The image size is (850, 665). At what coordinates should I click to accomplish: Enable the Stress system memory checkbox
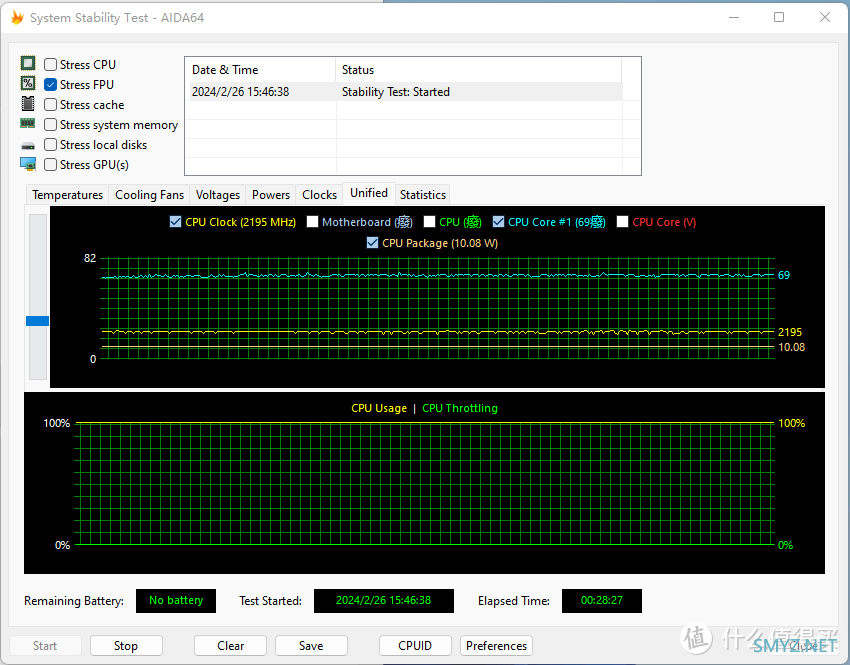pyautogui.click(x=50, y=125)
